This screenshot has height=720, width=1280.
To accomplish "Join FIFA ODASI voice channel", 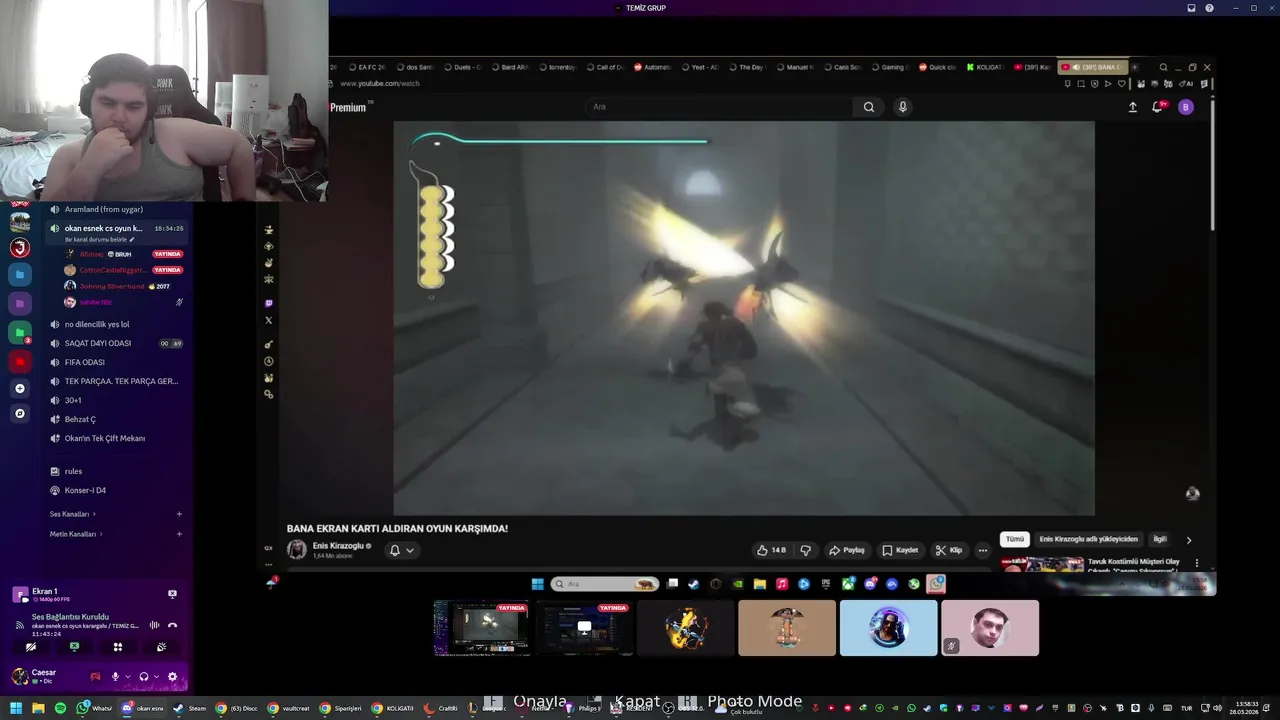I will (x=117, y=362).
